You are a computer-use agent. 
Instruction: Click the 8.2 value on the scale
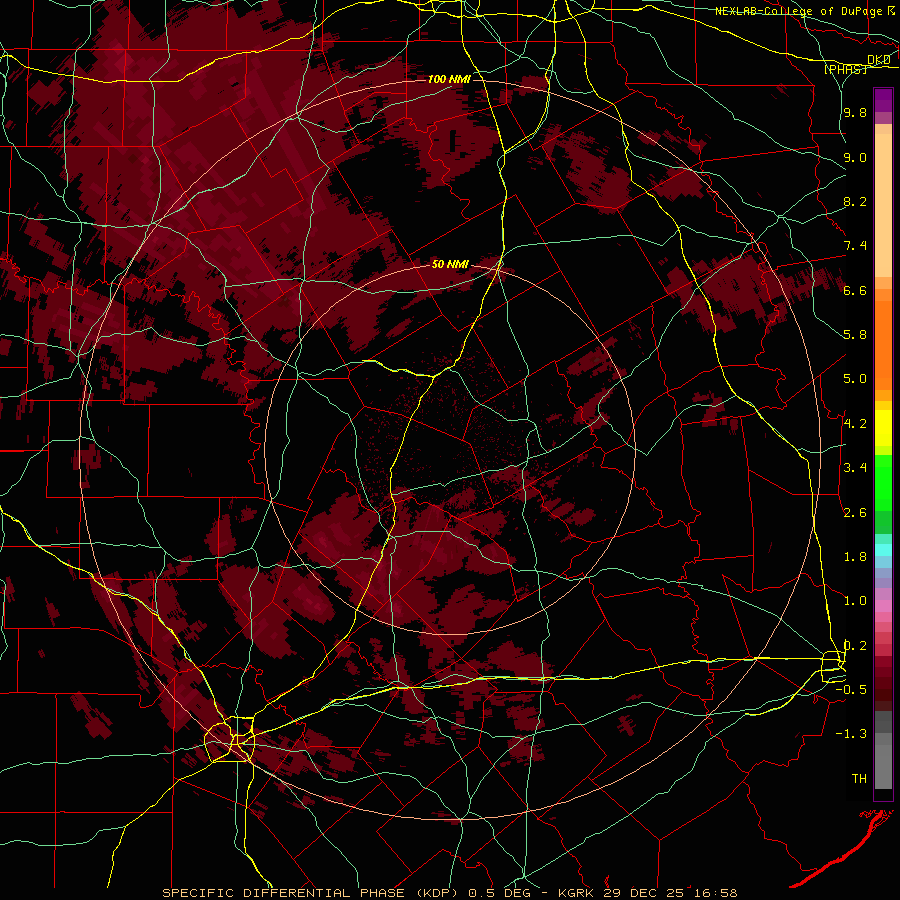(855, 201)
